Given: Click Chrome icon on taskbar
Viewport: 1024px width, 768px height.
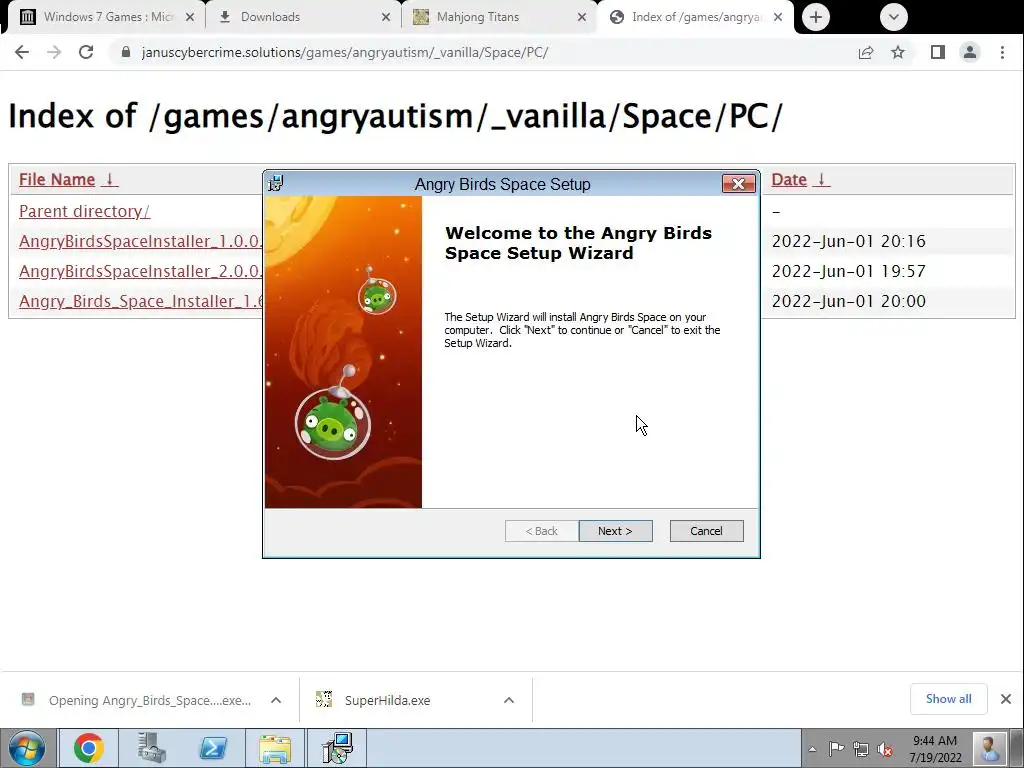Looking at the screenshot, I should [89, 748].
